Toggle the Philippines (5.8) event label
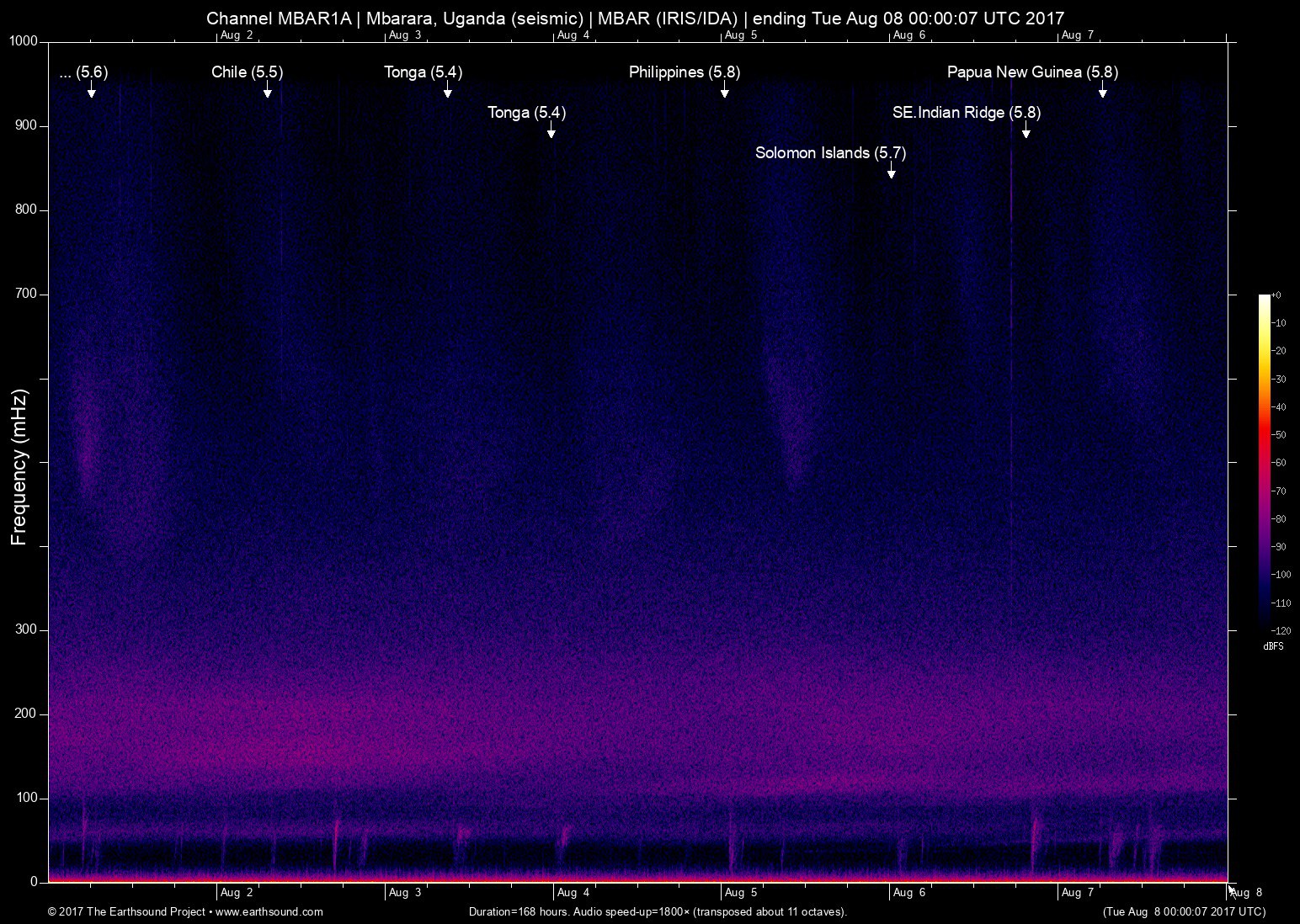 pos(684,72)
